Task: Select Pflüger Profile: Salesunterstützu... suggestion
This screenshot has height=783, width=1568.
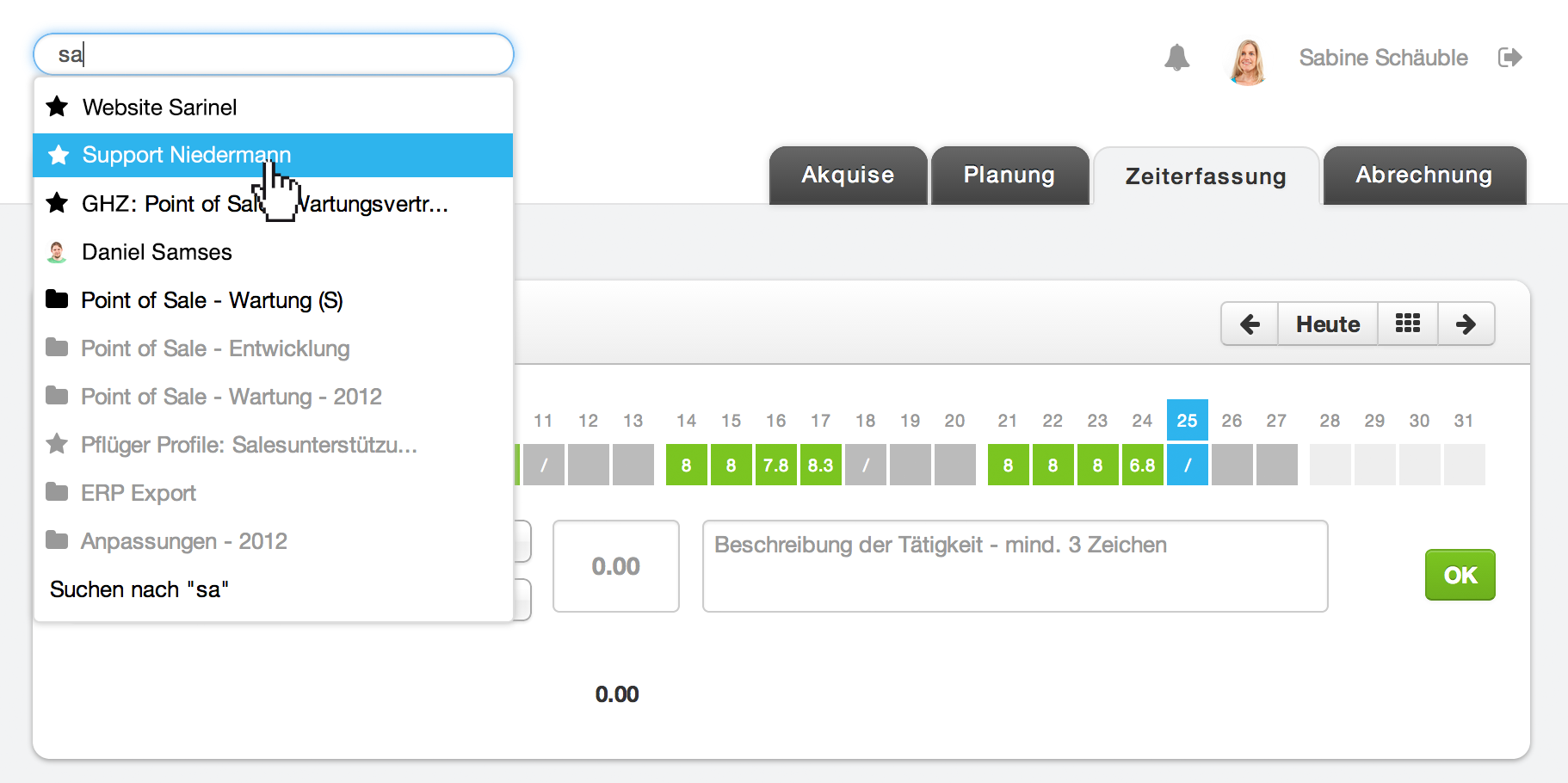Action: (273, 445)
